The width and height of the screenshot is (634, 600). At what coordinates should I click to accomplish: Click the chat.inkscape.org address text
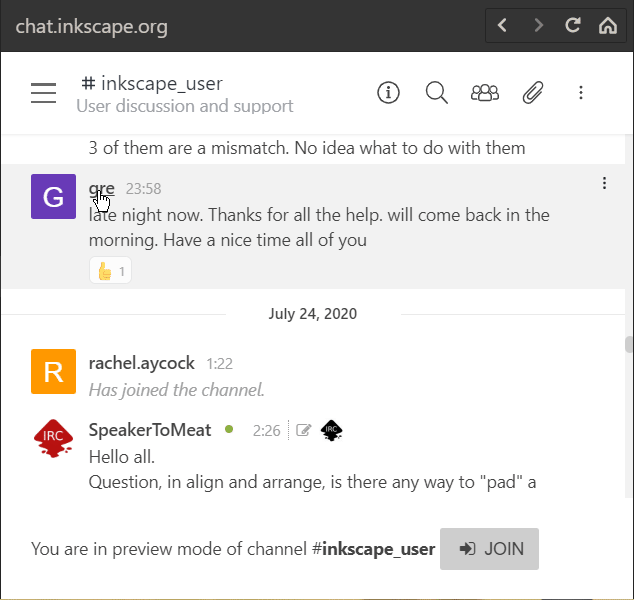coord(91,27)
